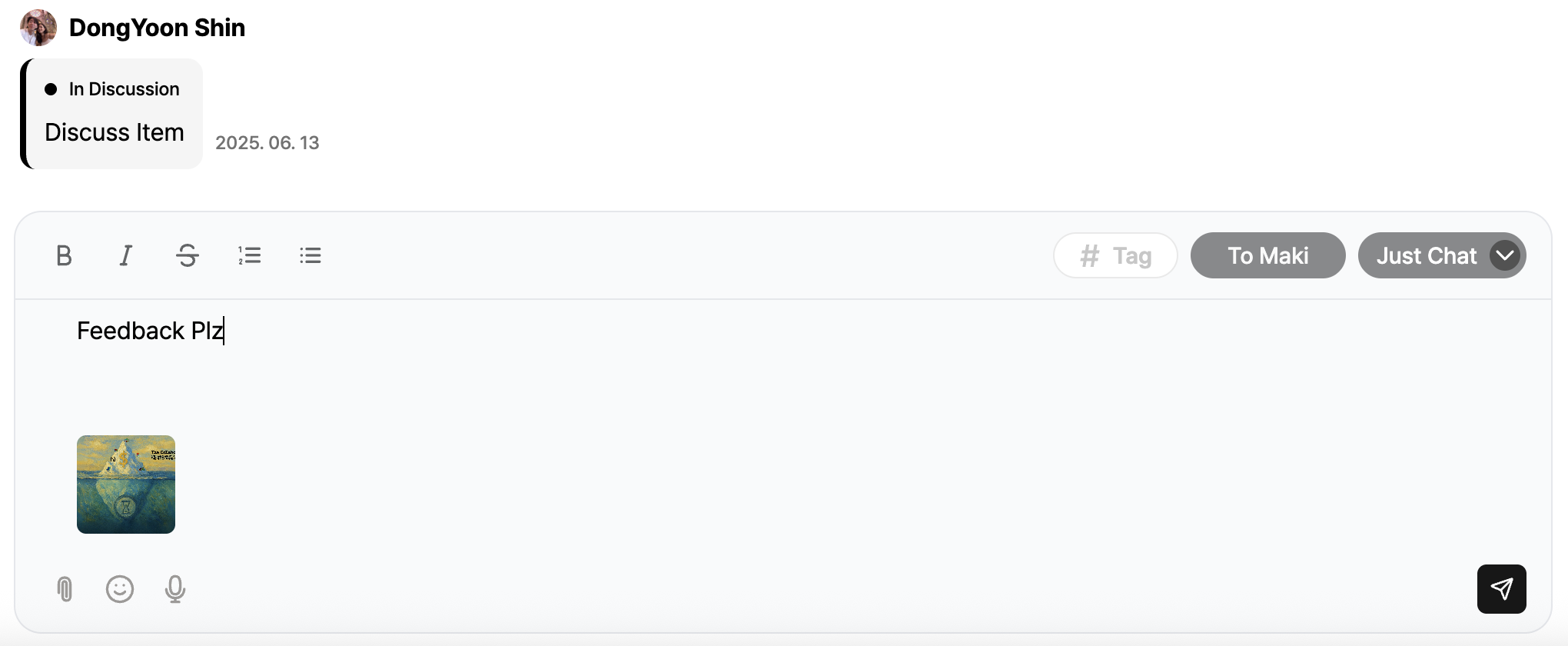The image size is (1568, 646).
Task: Click the 2025. 06. 13 date stamp
Action: pos(267,143)
